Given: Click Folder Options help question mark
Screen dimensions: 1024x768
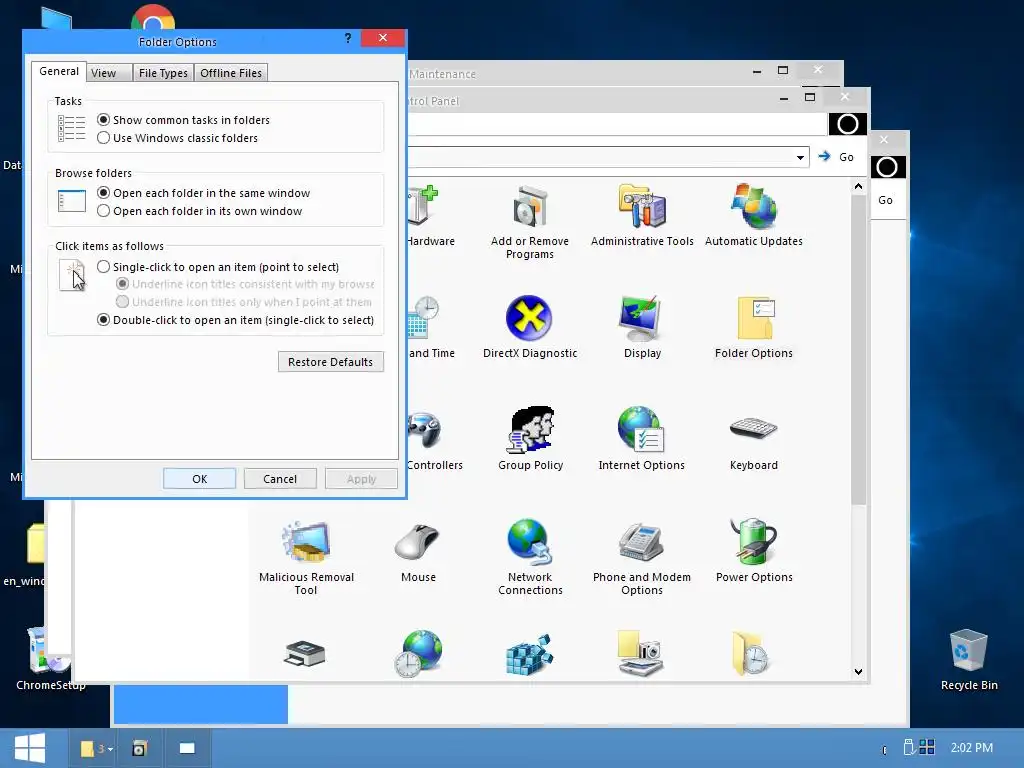Looking at the screenshot, I should (x=348, y=39).
